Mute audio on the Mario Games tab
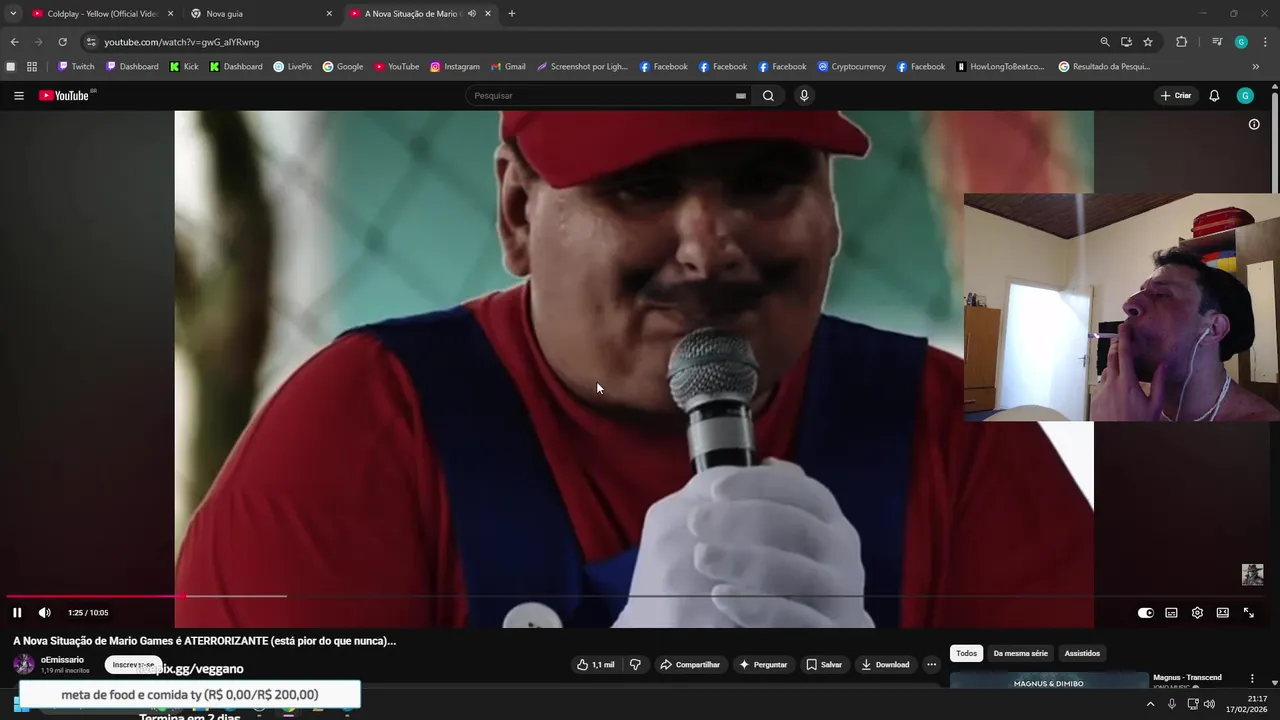This screenshot has height=720, width=1280. click(472, 14)
